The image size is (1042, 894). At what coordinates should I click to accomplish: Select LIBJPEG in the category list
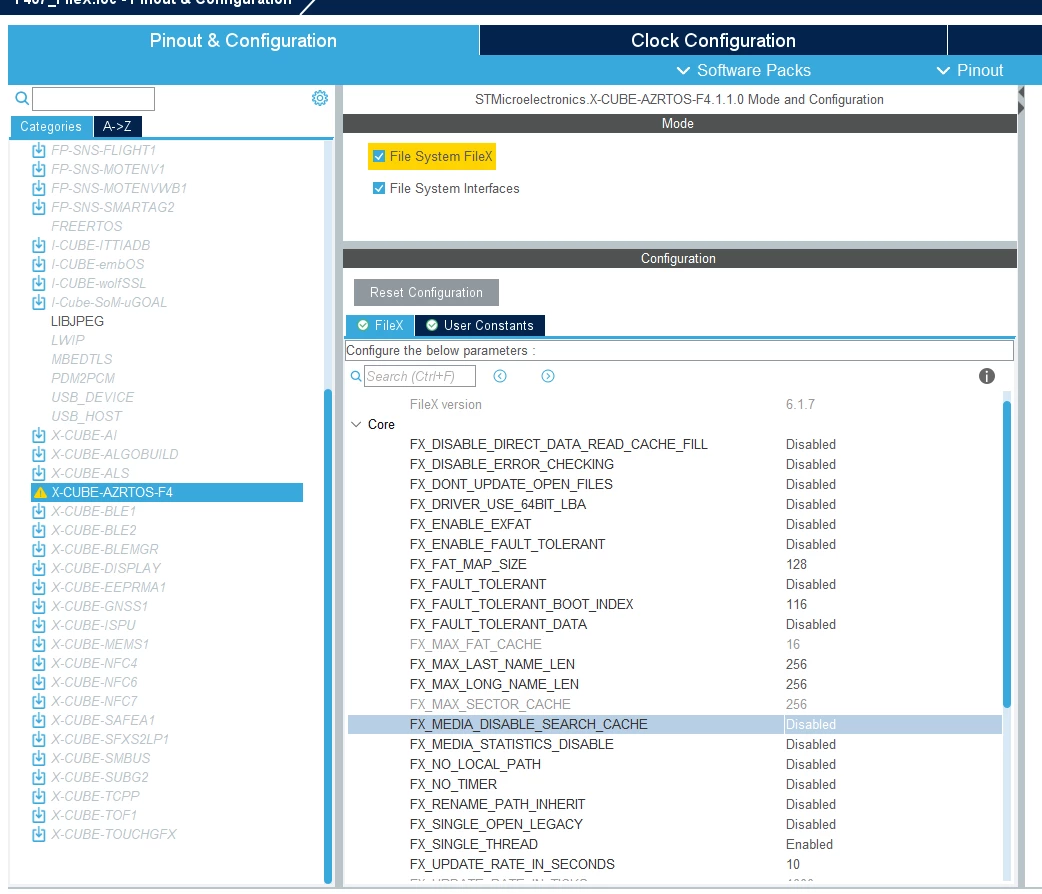(77, 321)
